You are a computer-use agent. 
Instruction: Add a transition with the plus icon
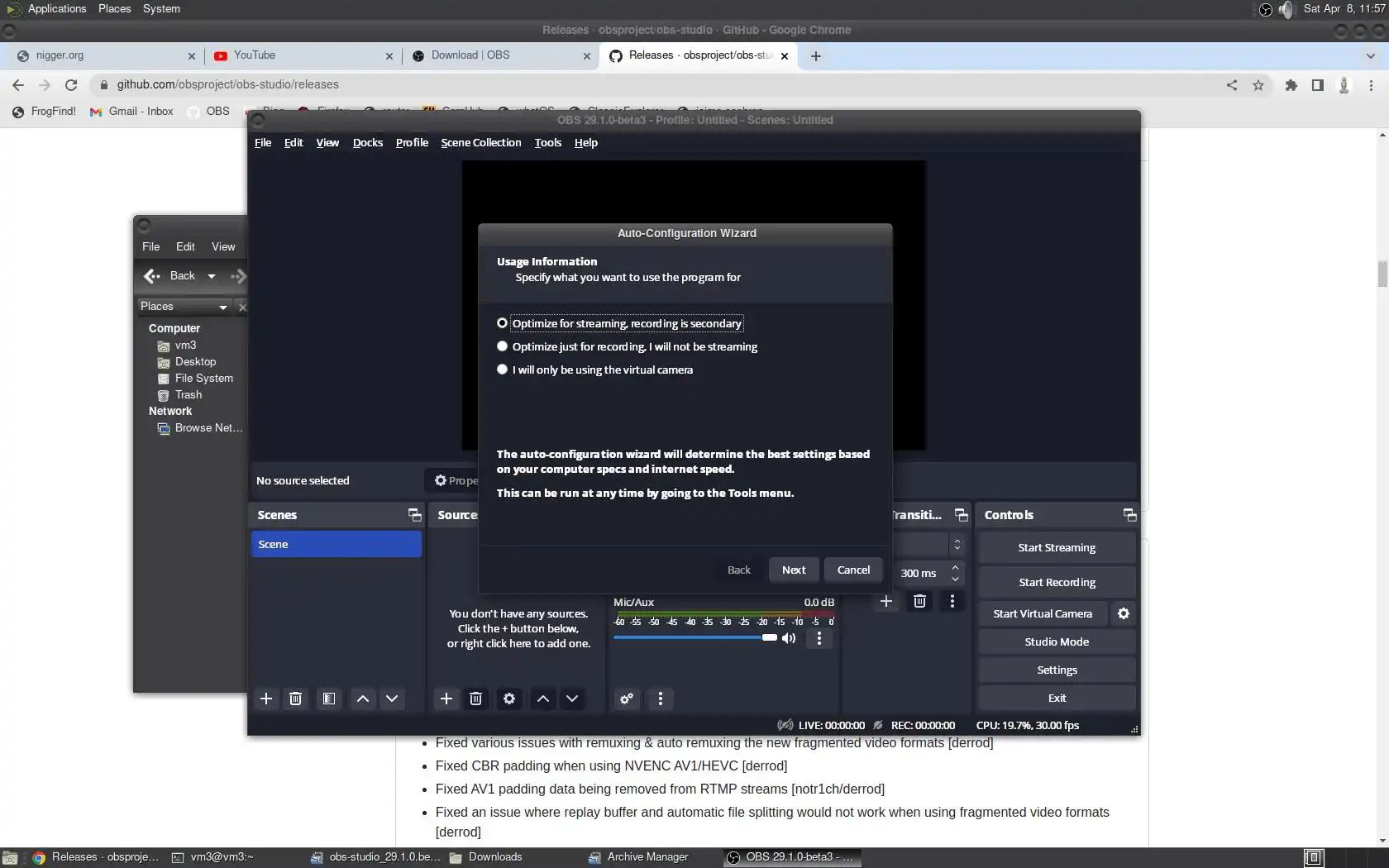[886, 601]
